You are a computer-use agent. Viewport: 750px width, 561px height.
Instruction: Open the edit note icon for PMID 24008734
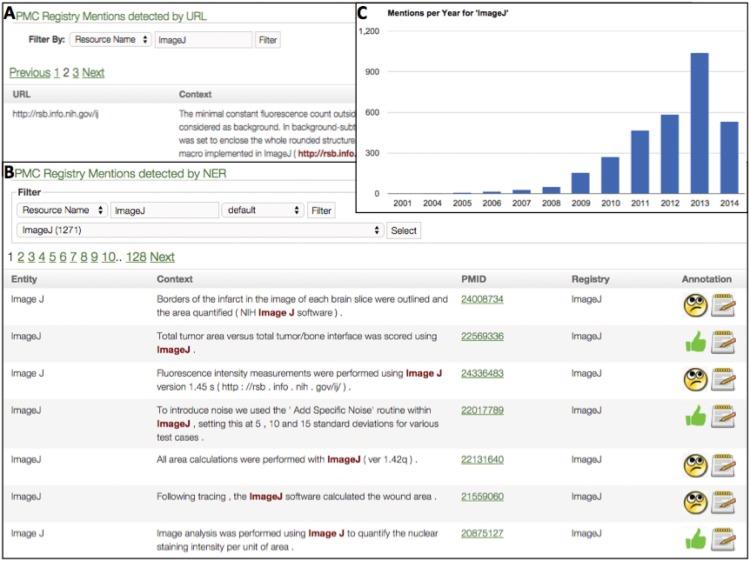(x=723, y=304)
